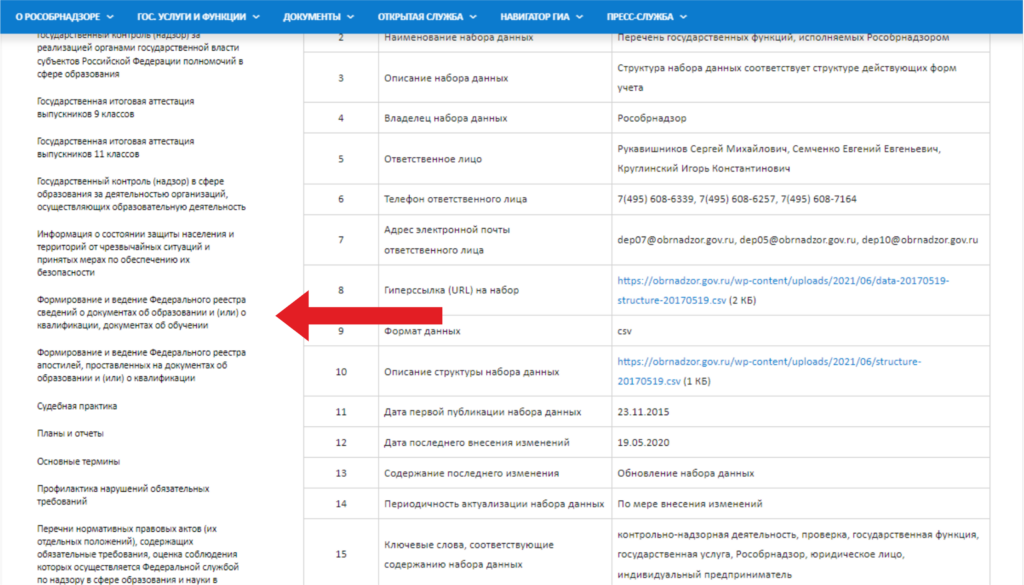Open Федеральный реестр апостилей sidebar link

pos(134,366)
